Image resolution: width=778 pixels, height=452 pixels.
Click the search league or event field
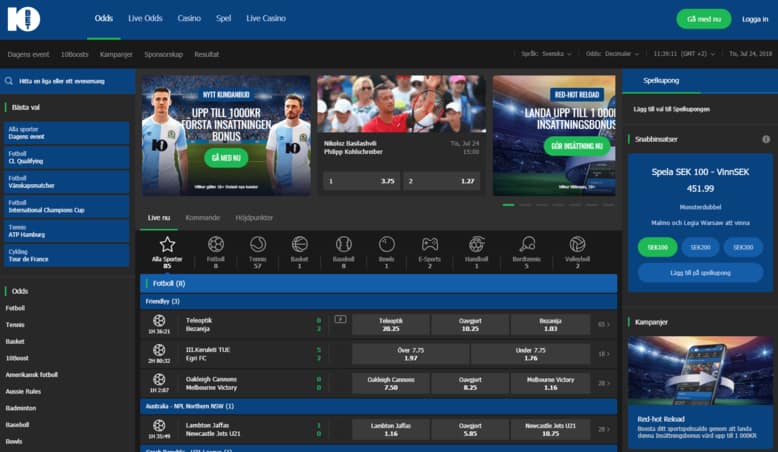pyautogui.click(x=67, y=81)
